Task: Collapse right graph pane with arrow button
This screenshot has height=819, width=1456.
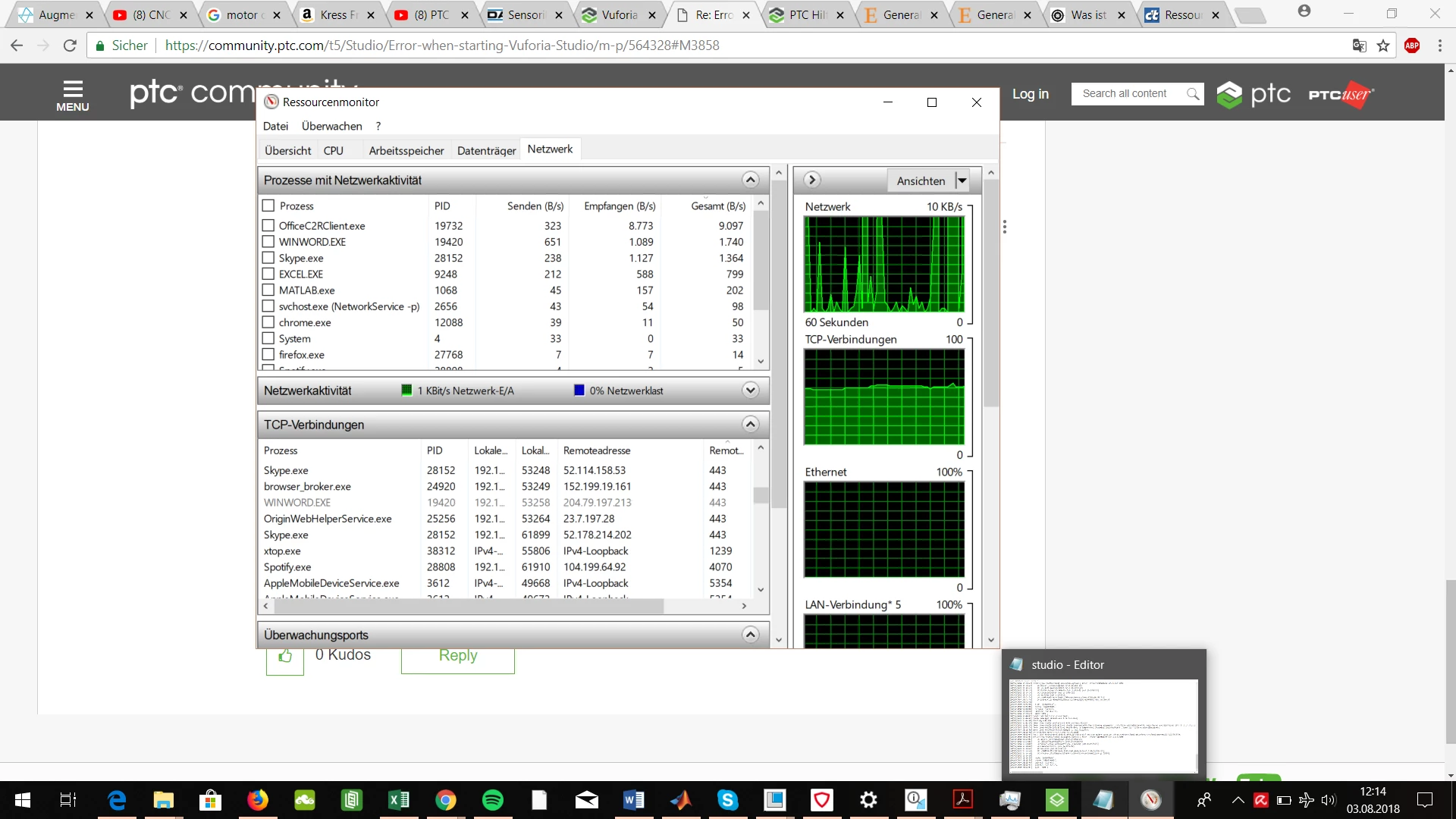Action: [812, 180]
